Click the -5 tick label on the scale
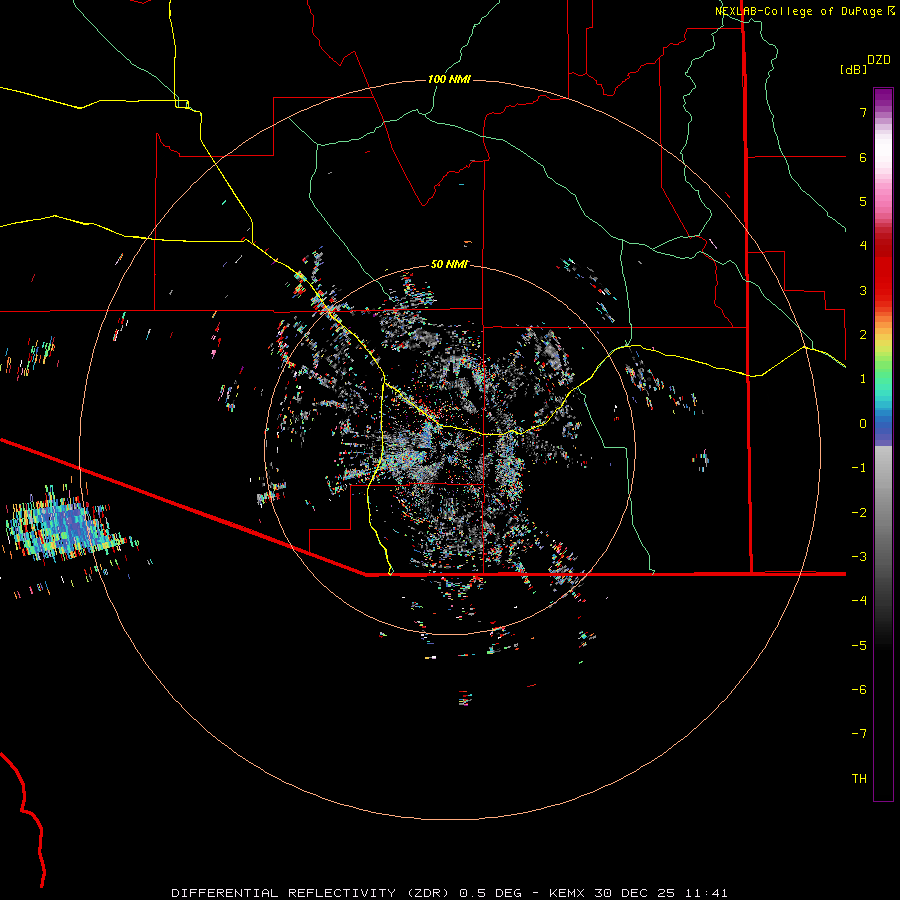 (859, 646)
